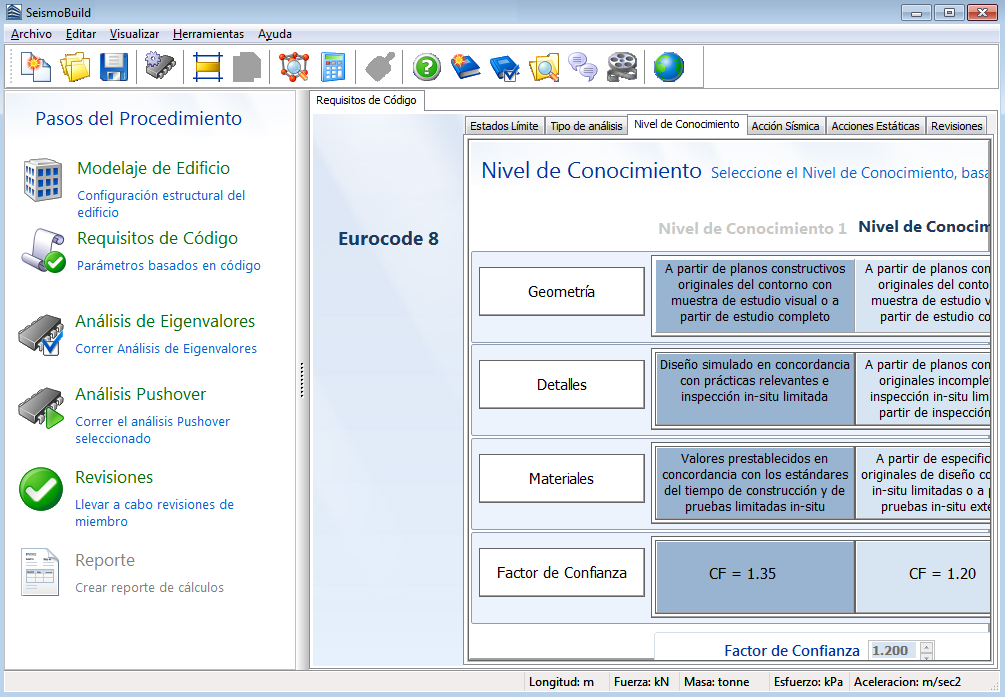This screenshot has width=1005, height=697.
Task: Choose the Nivel de Conocimiento 1 header
Action: coord(752,228)
